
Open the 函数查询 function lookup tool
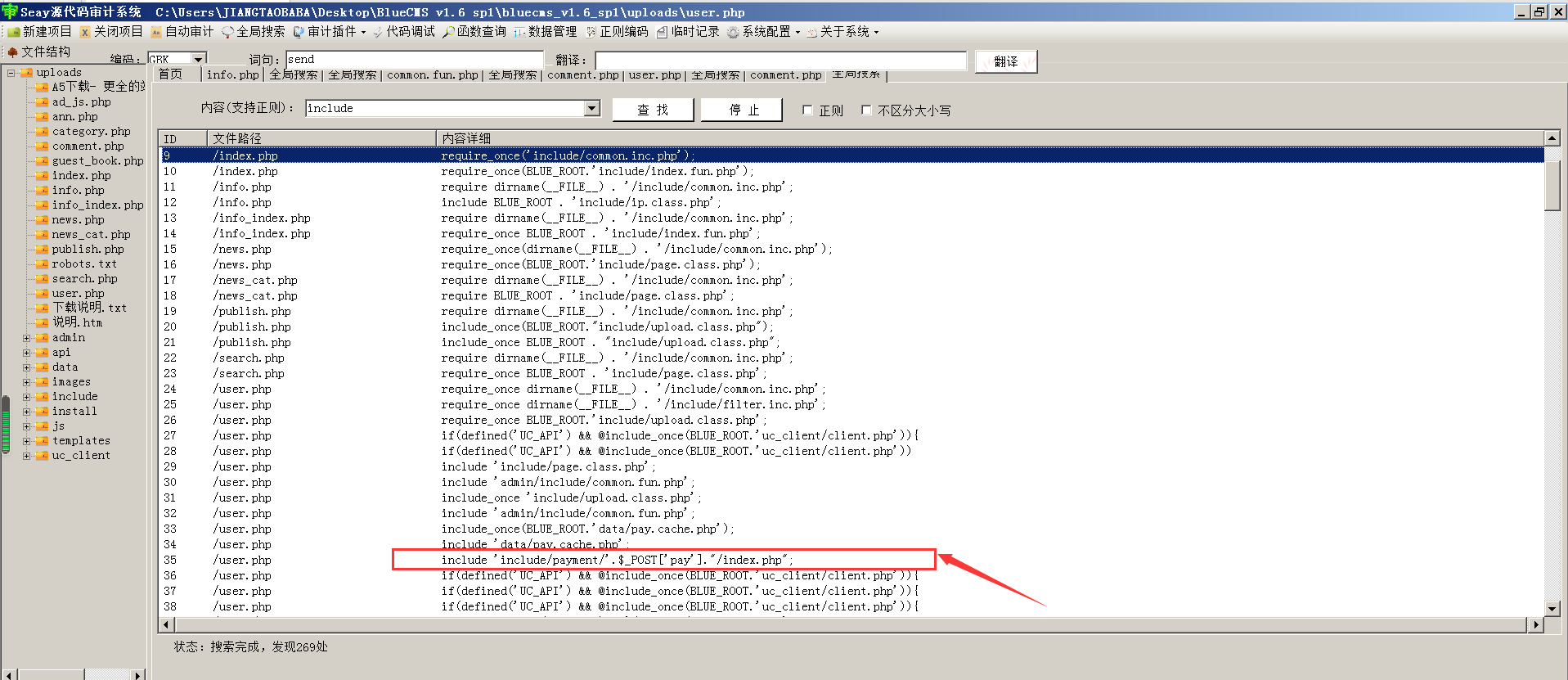(474, 32)
